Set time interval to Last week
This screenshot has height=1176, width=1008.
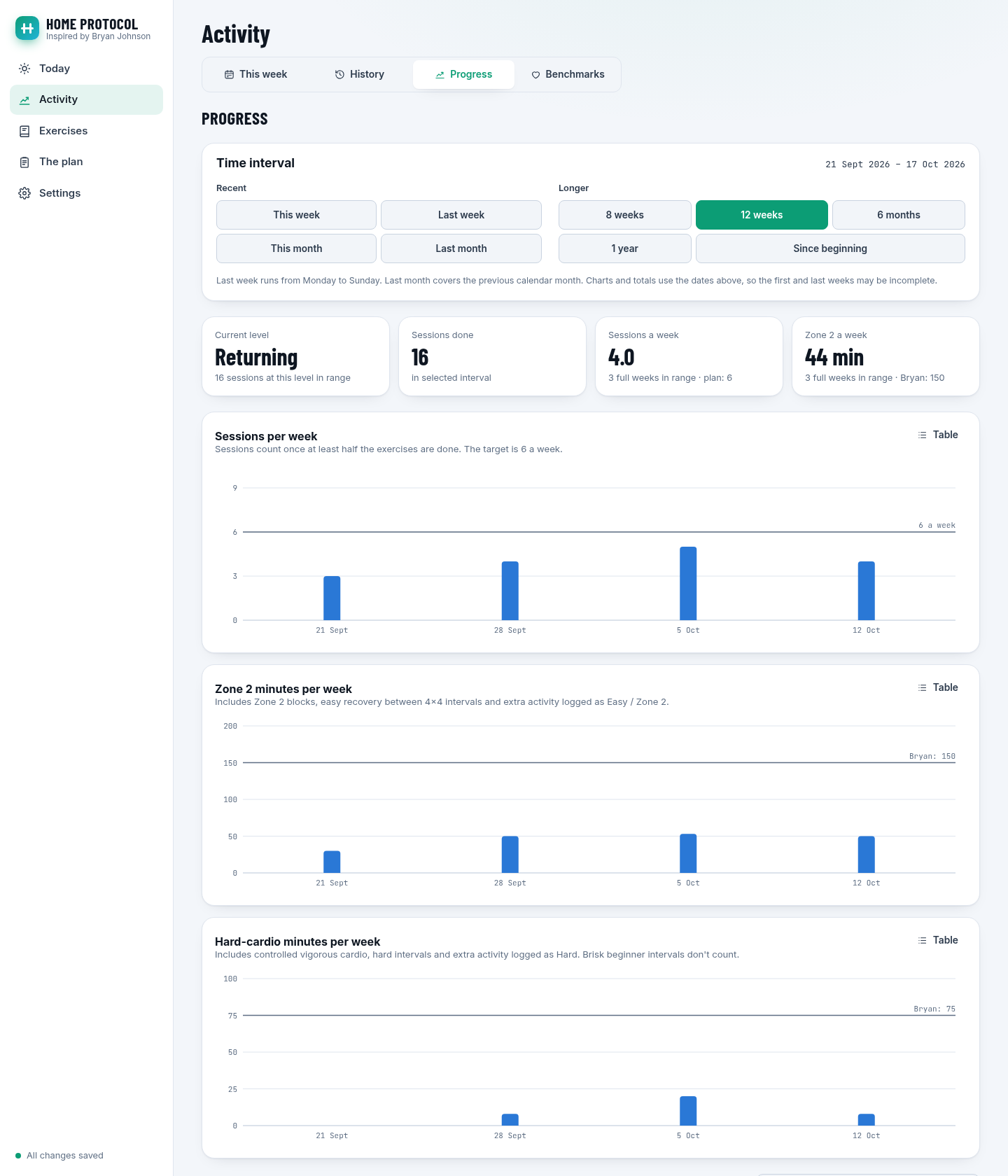[x=461, y=215]
